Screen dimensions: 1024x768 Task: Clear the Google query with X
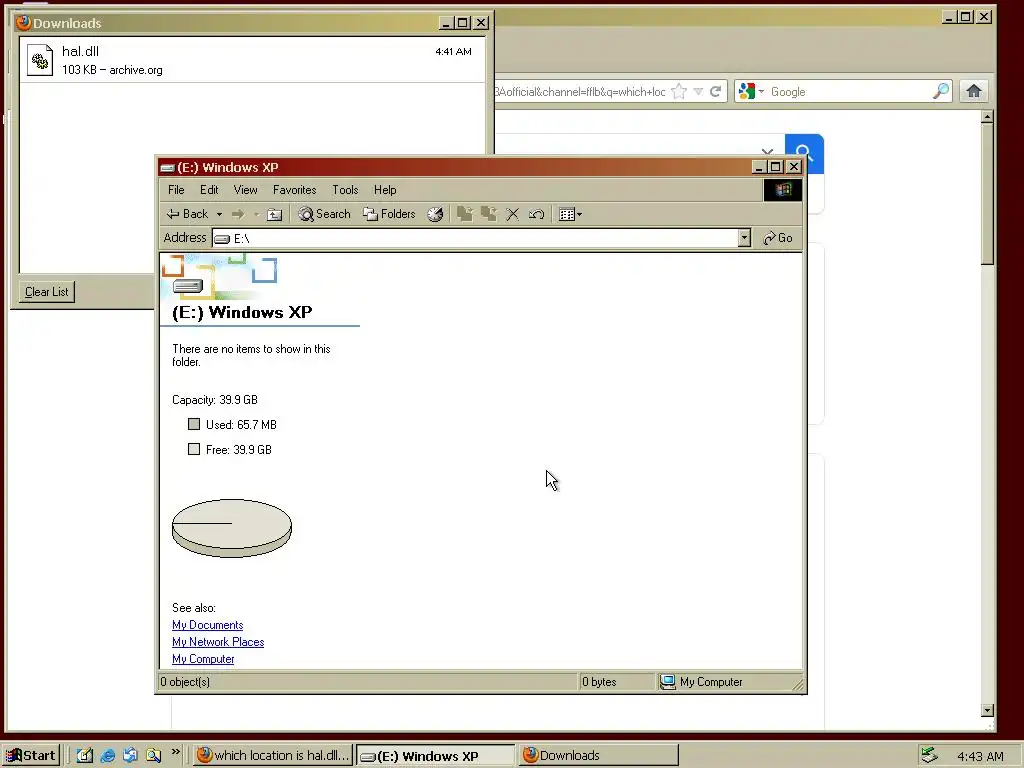click(767, 153)
